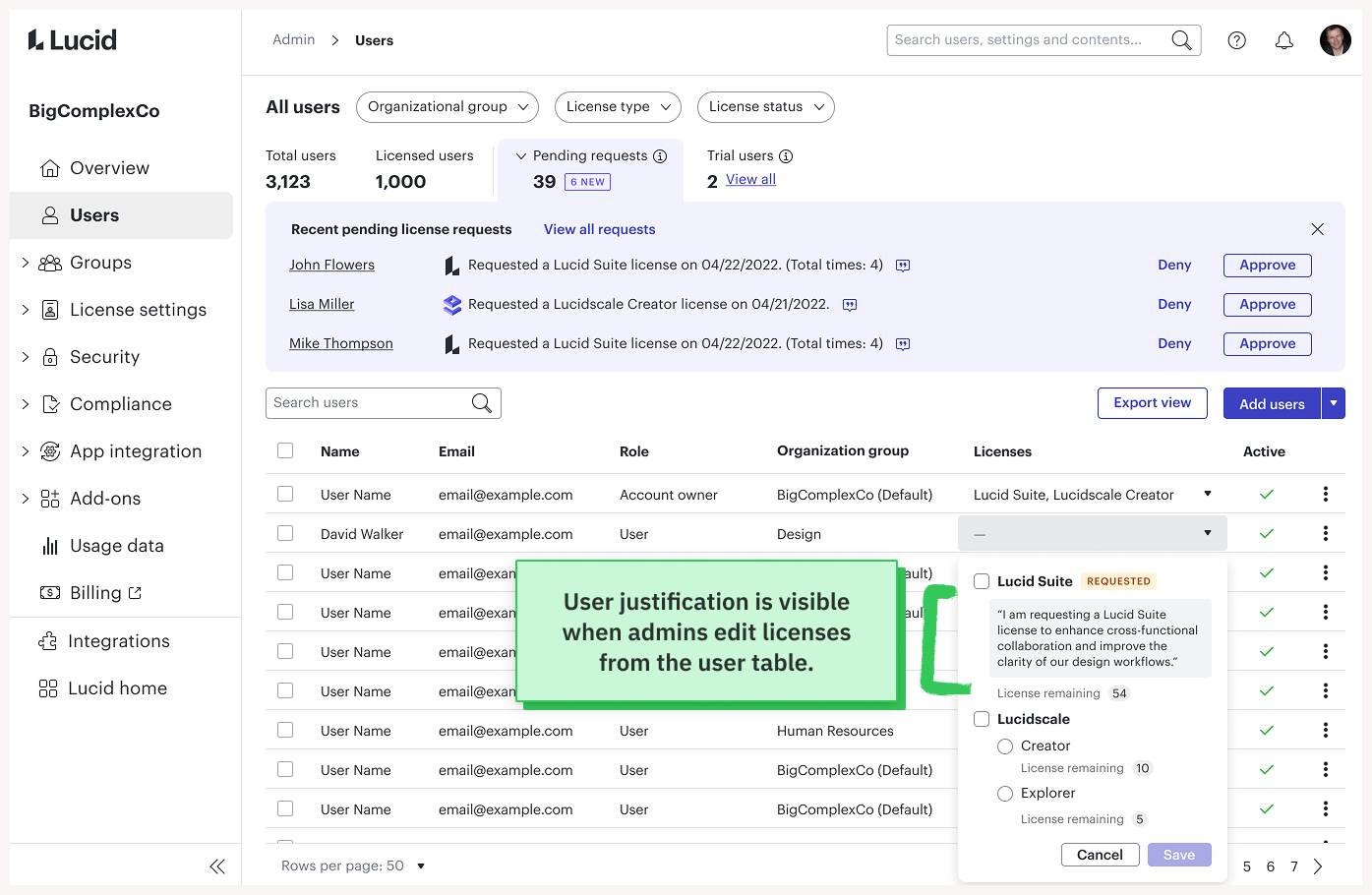Image resolution: width=1372 pixels, height=895 pixels.
Task: Open David Walker's licenses dropdown
Action: coord(1093,533)
